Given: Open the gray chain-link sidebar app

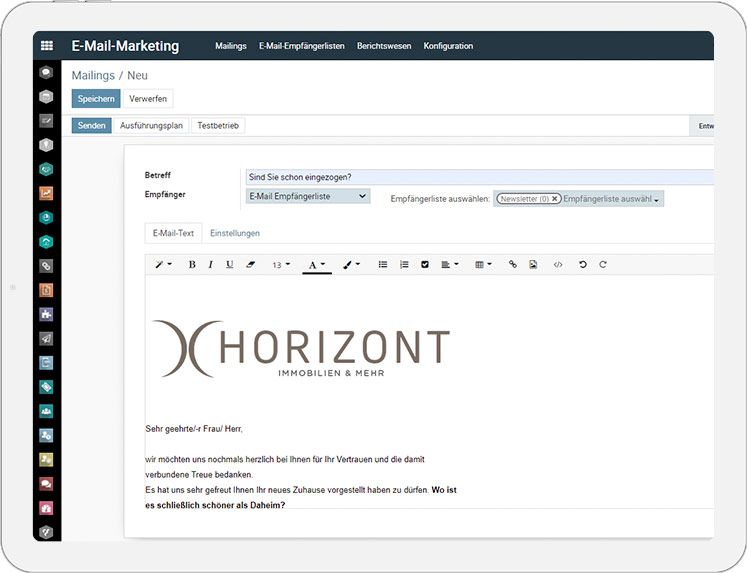Looking at the screenshot, I should coord(46,266).
